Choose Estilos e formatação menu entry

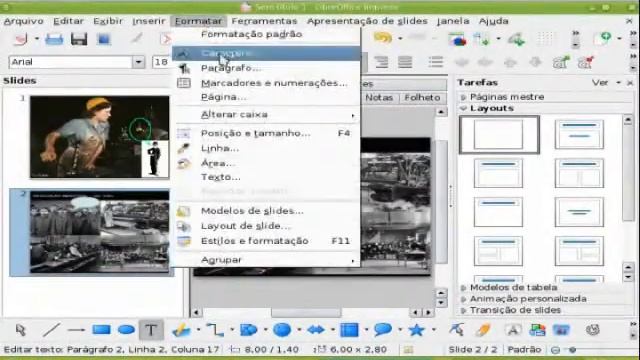266,241
